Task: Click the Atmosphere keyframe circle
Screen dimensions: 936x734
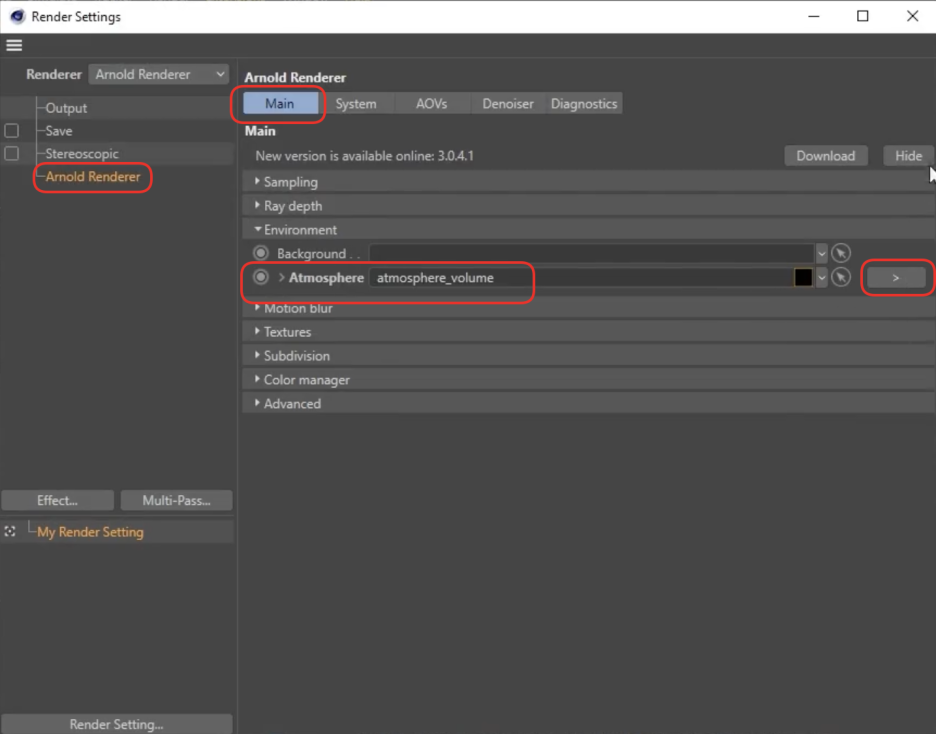Action: coord(261,277)
